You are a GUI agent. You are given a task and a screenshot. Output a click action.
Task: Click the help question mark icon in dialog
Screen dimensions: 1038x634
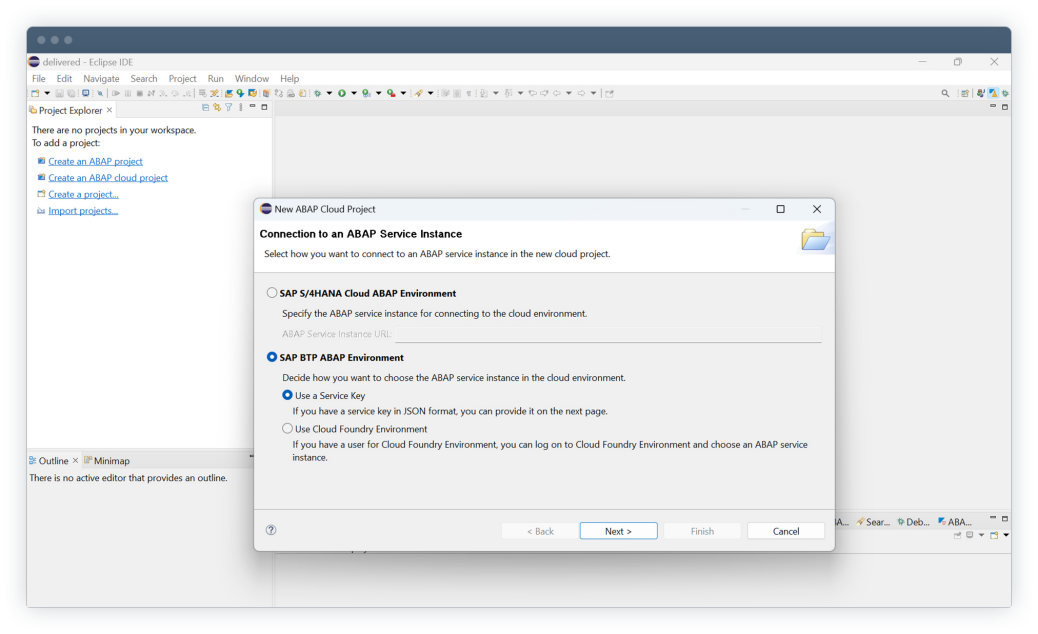coord(271,530)
